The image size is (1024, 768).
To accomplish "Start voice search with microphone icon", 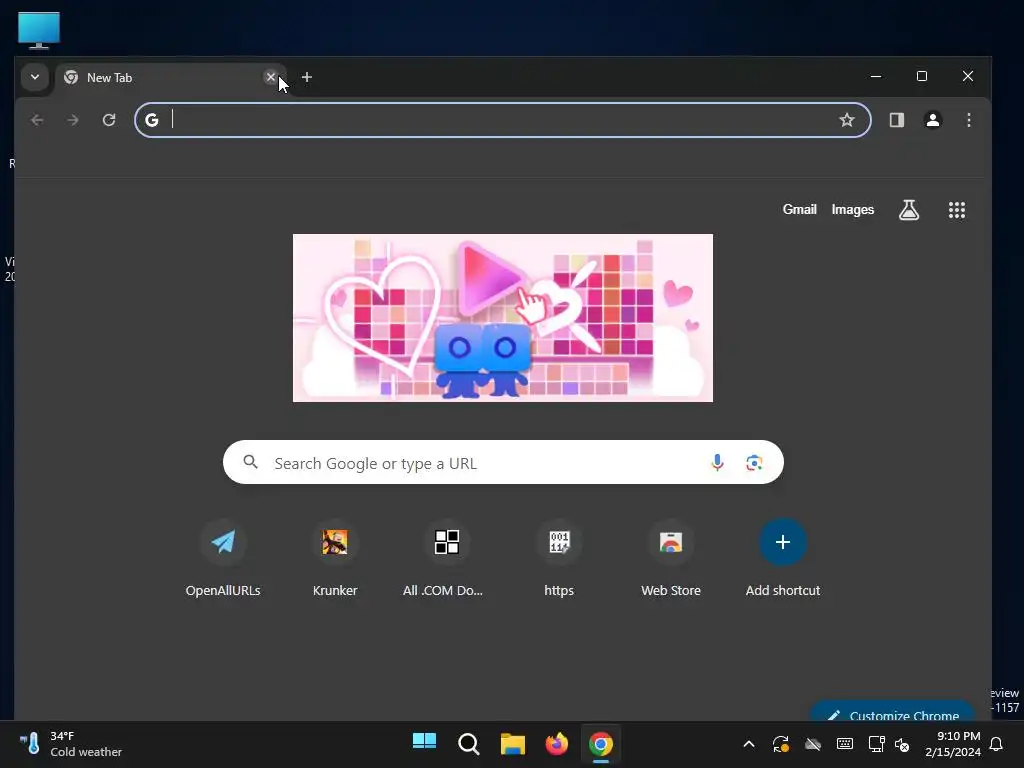I will 717,462.
